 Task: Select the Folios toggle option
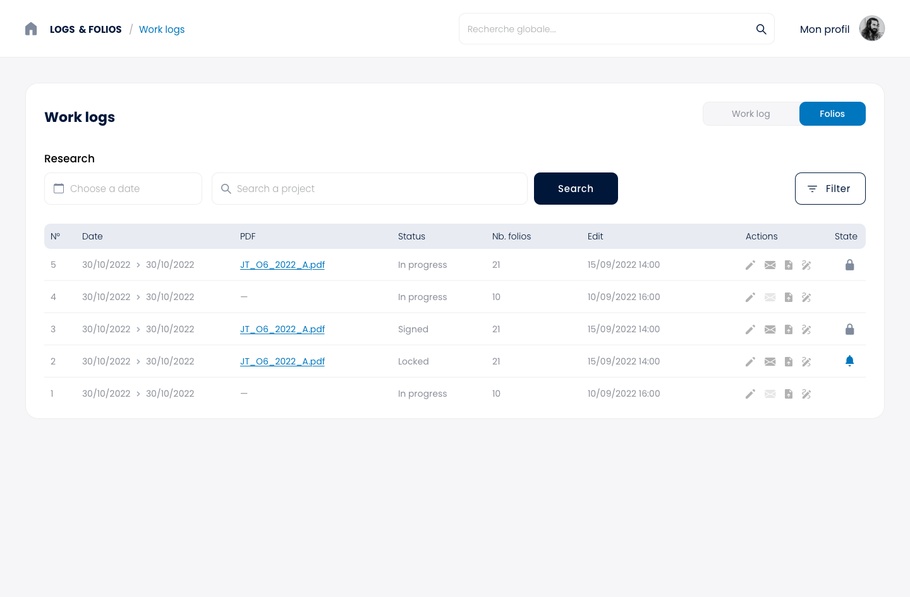[832, 114]
